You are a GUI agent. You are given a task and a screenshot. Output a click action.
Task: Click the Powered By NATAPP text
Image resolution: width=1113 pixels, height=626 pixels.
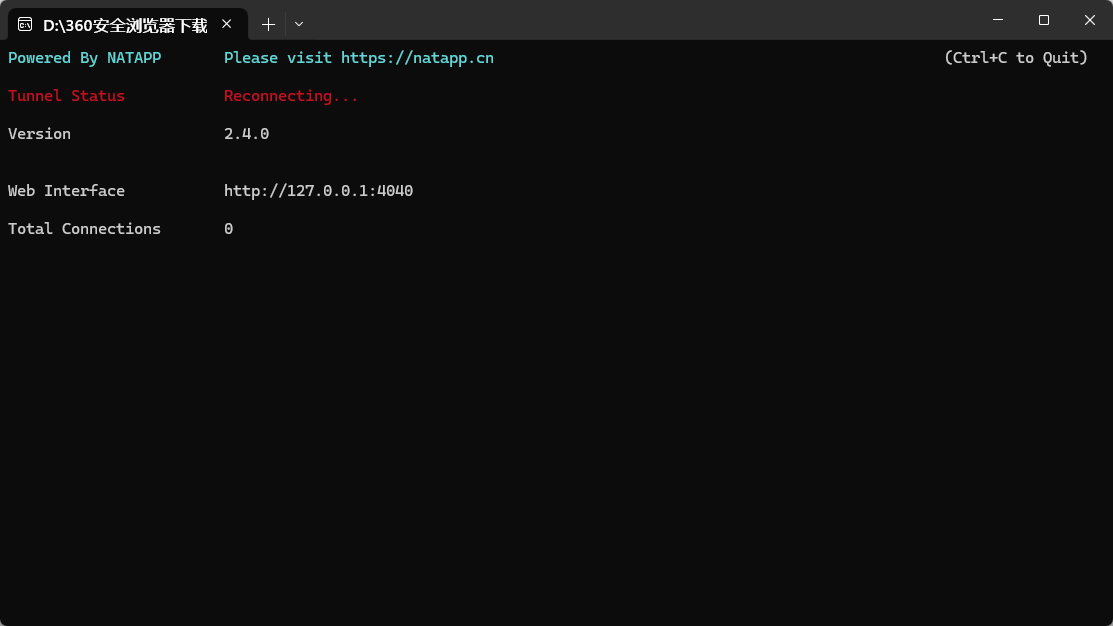click(84, 57)
